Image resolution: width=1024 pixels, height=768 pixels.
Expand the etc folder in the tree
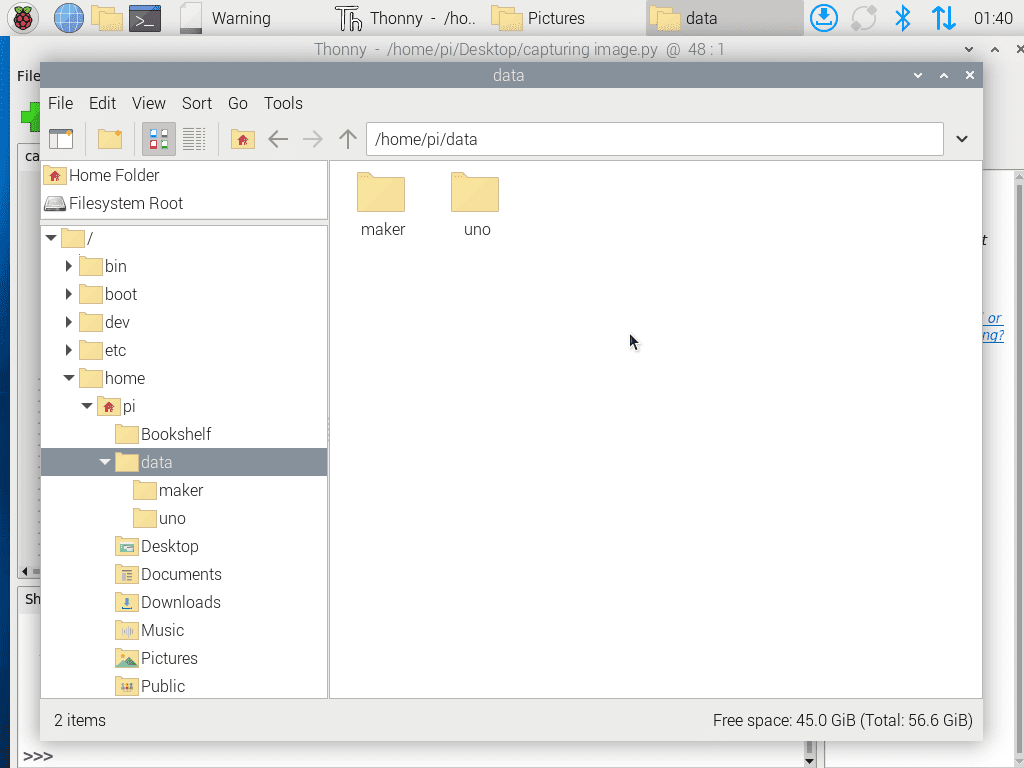tap(68, 350)
